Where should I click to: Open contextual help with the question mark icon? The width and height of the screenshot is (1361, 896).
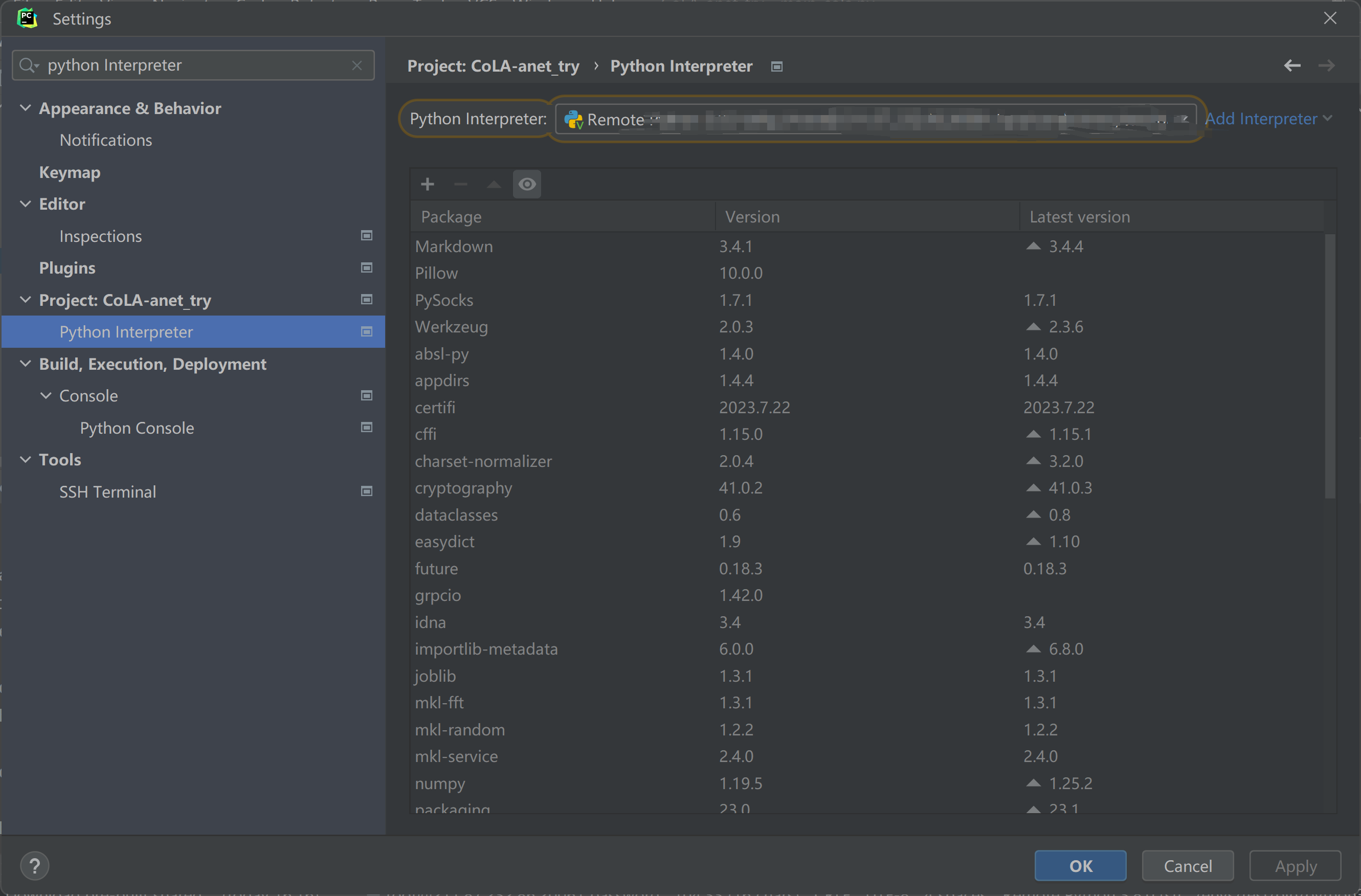pos(35,865)
